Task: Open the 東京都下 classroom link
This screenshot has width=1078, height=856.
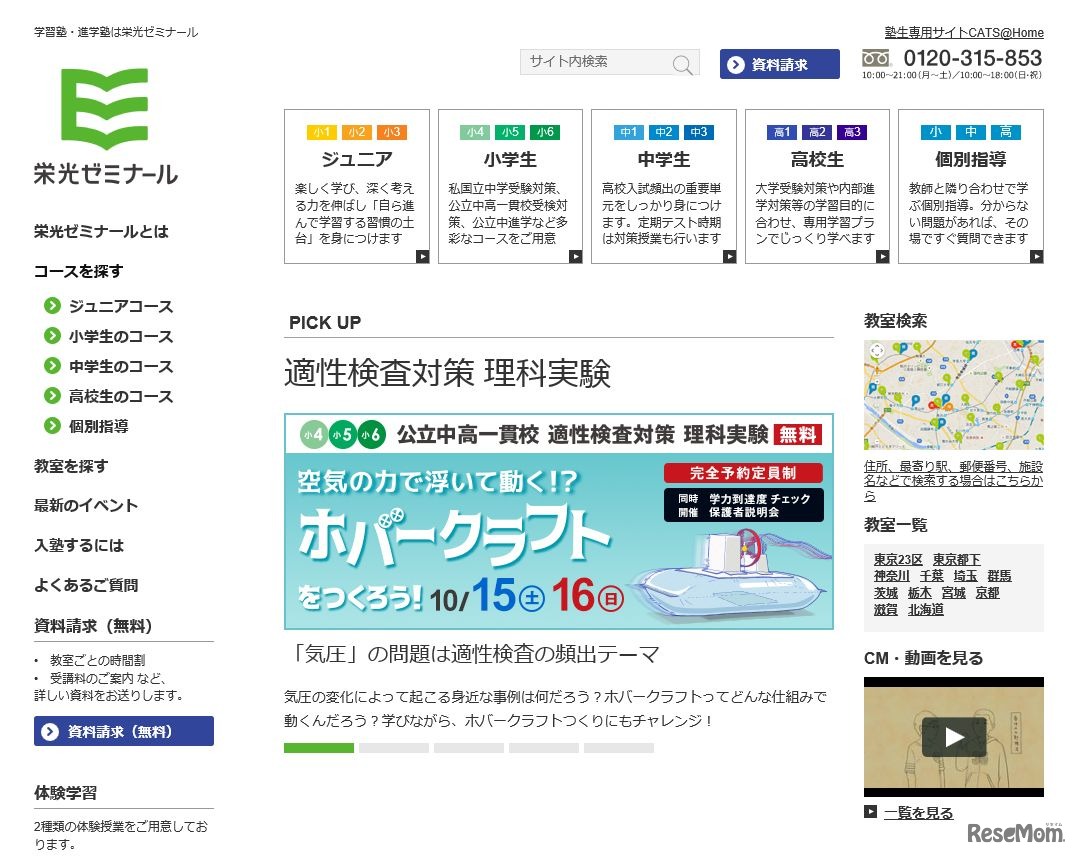Action: click(956, 560)
